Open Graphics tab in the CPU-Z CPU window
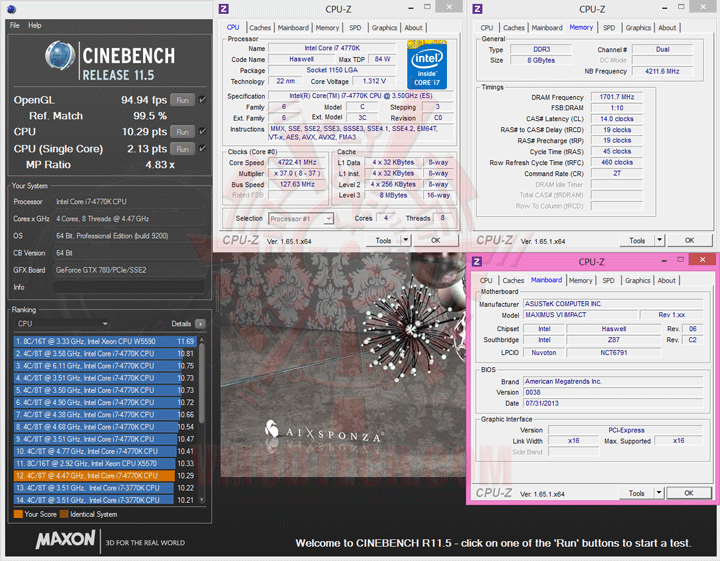The image size is (720, 561). coord(384,28)
